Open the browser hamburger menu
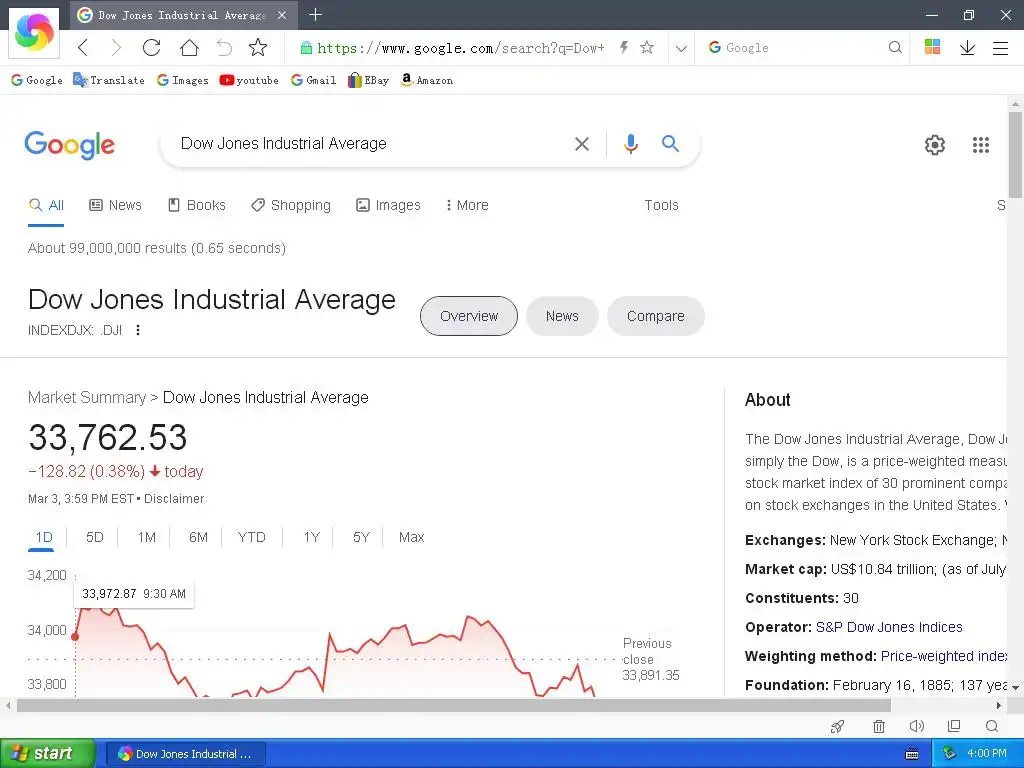The image size is (1024, 768). [x=1000, y=48]
